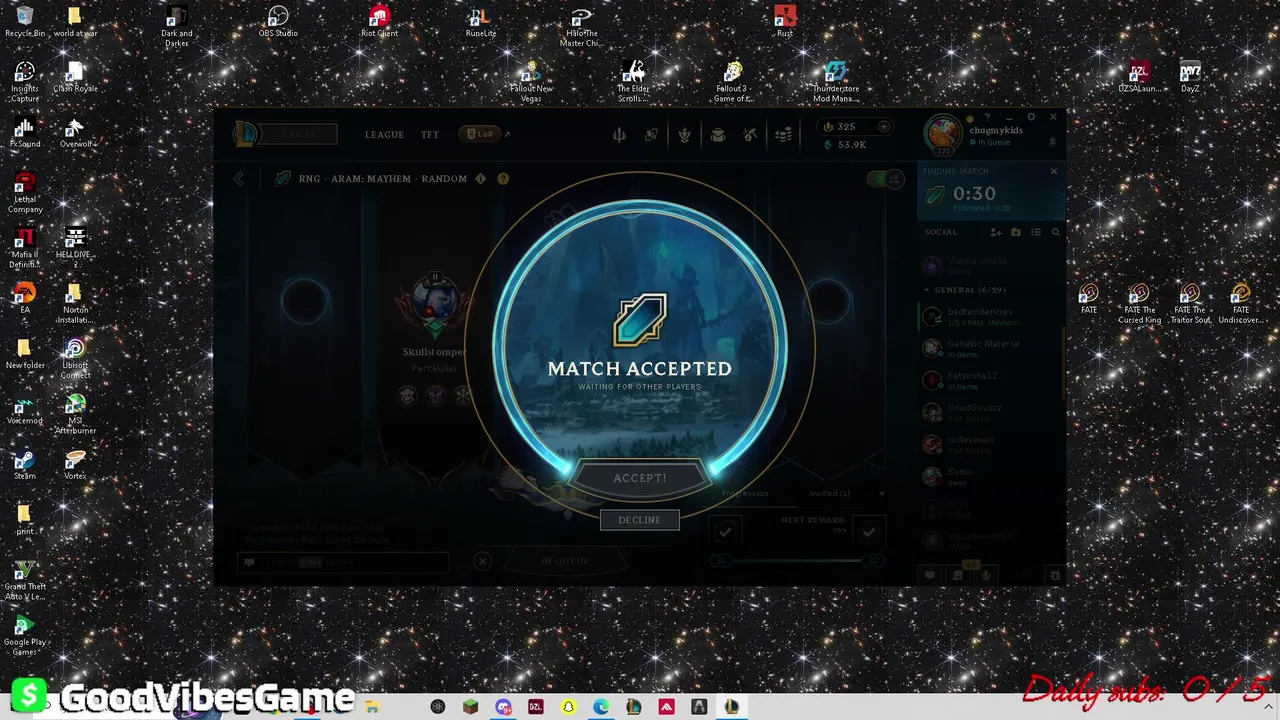The height and width of the screenshot is (720, 1280).
Task: Launch OBS Studio from the desktop
Action: [278, 20]
